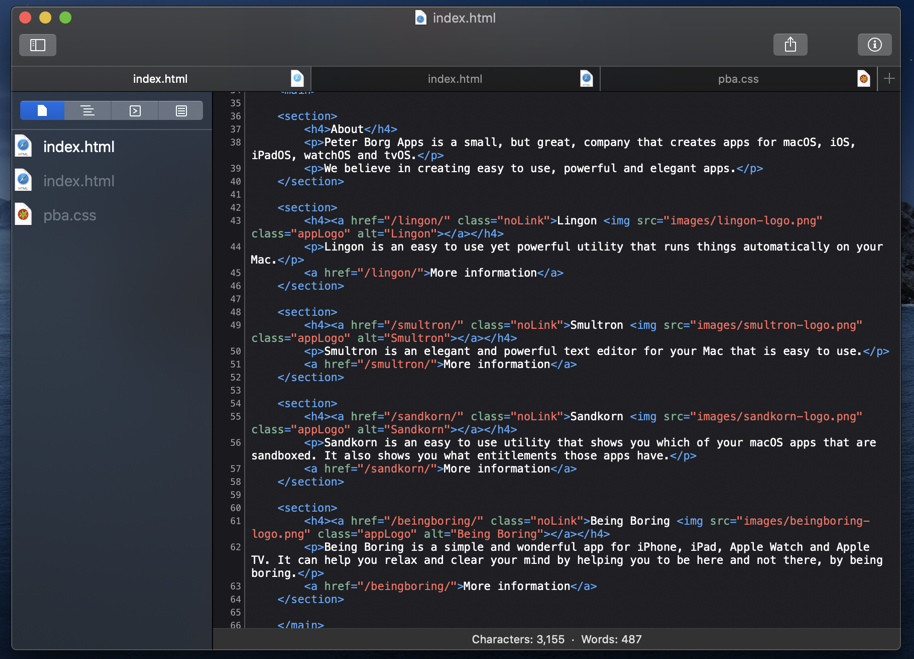Place cursor in "Peter Borg Apps" text

coord(374,142)
